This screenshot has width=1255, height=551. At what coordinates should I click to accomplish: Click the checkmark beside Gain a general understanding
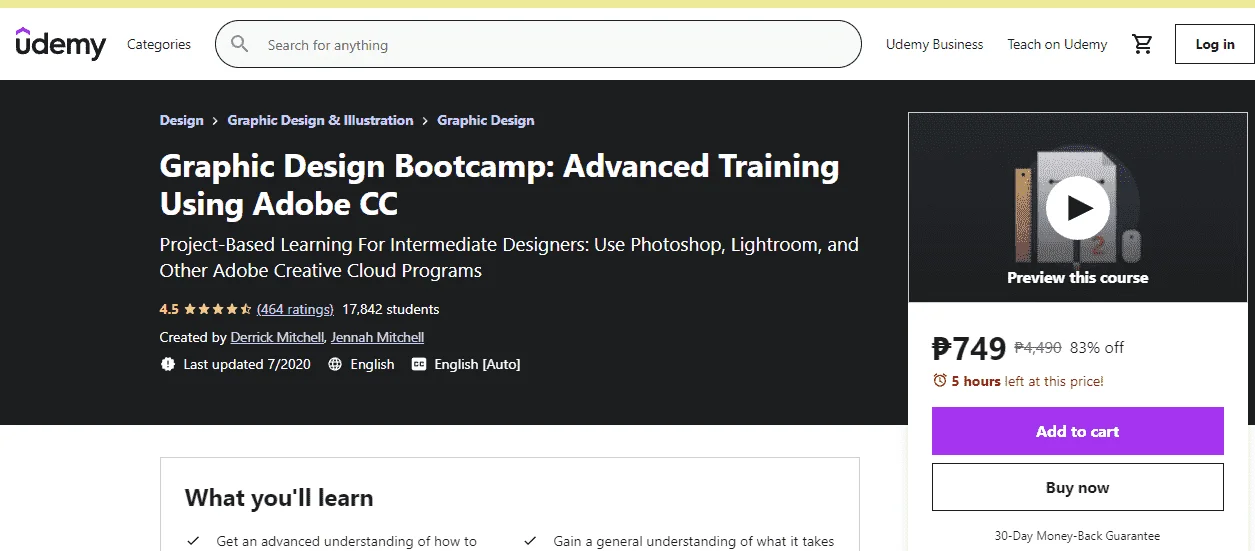(x=530, y=541)
